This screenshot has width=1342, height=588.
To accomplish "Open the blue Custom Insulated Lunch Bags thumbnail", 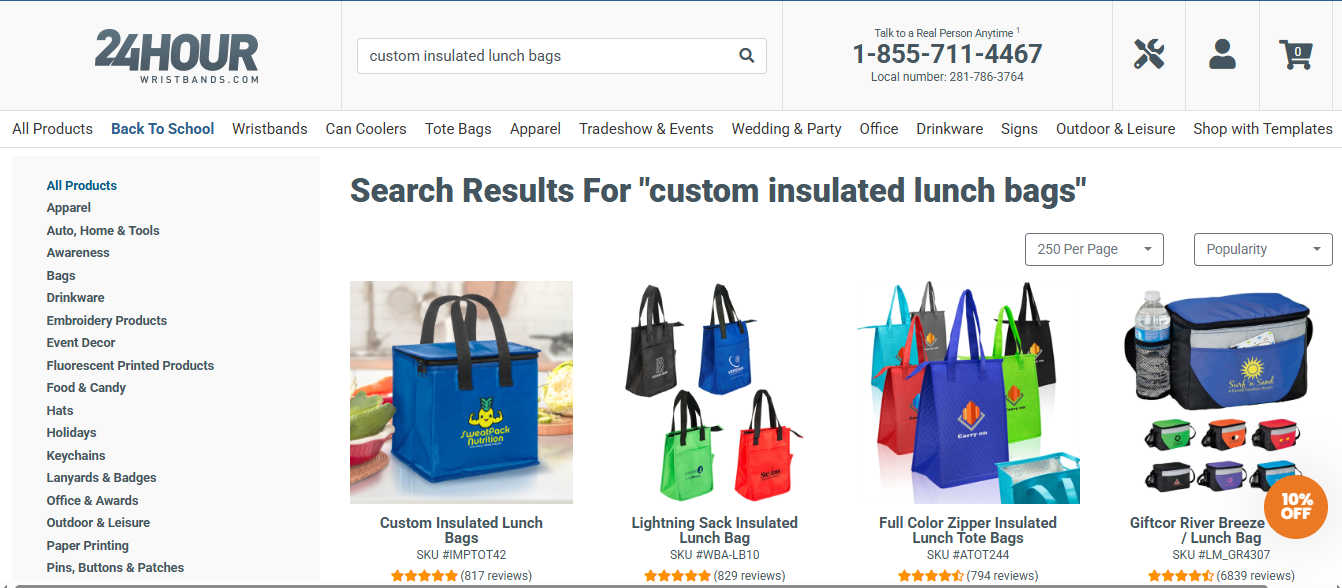I will click(x=461, y=392).
